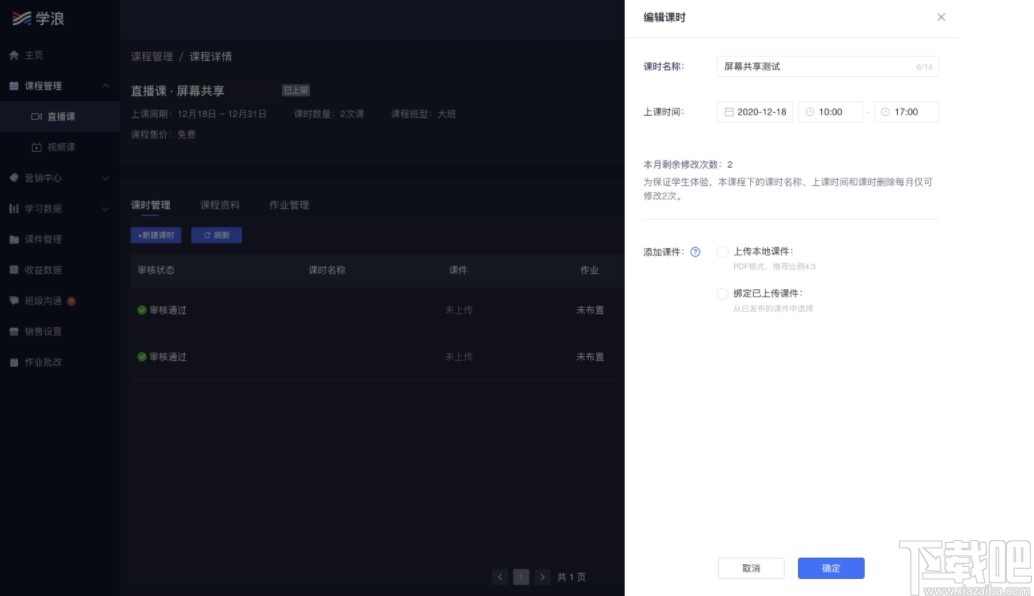Switch to the 课程资料 tab
Screen dimensions: 1034x596
[x=220, y=204]
